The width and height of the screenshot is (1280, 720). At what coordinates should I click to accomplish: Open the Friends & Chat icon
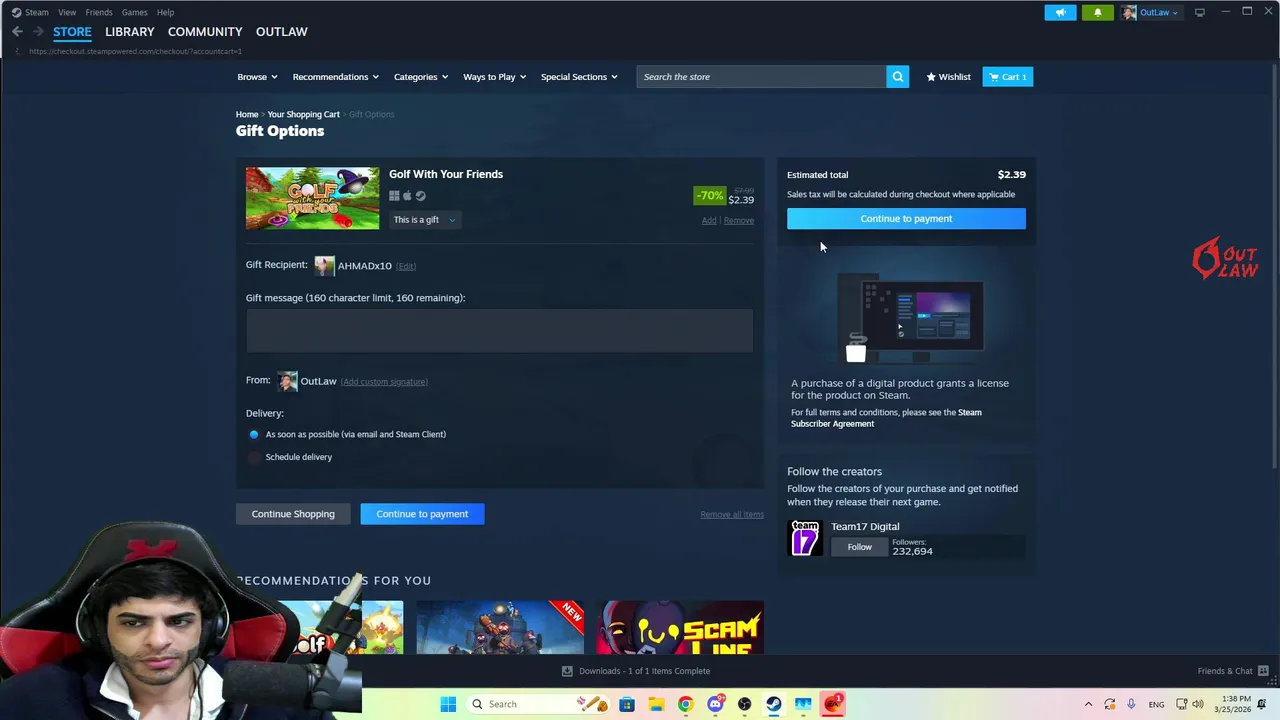point(1263,671)
